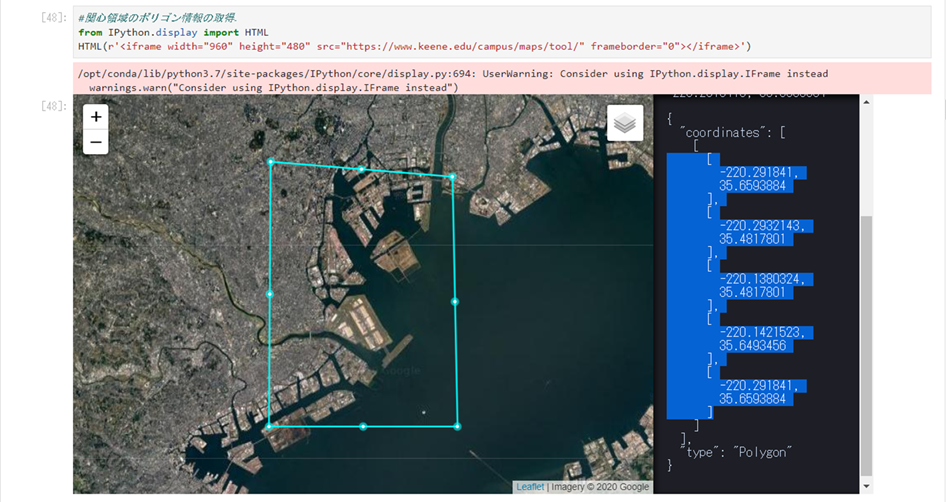Screen dimensions: 946x502
Task: Click the UserWarning output message
Action: tap(501, 78)
